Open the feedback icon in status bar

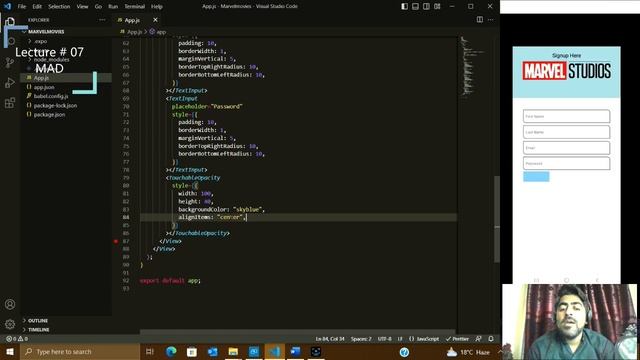point(478,339)
